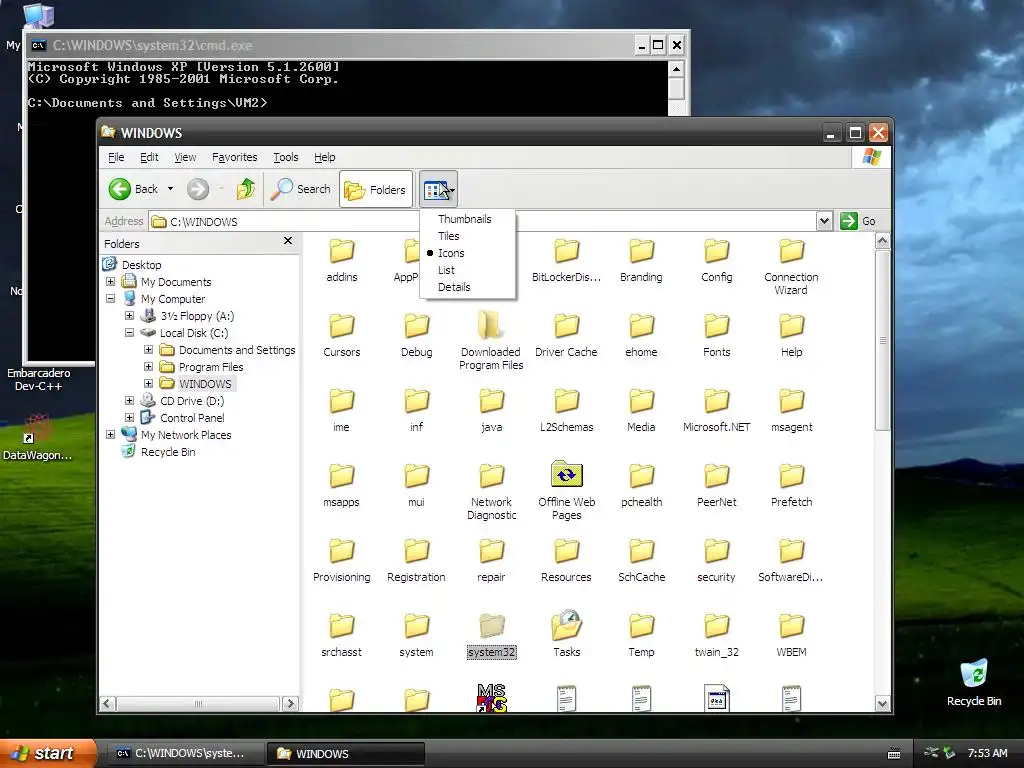The width and height of the screenshot is (1024, 768).
Task: Open the Help menu
Action: click(325, 157)
